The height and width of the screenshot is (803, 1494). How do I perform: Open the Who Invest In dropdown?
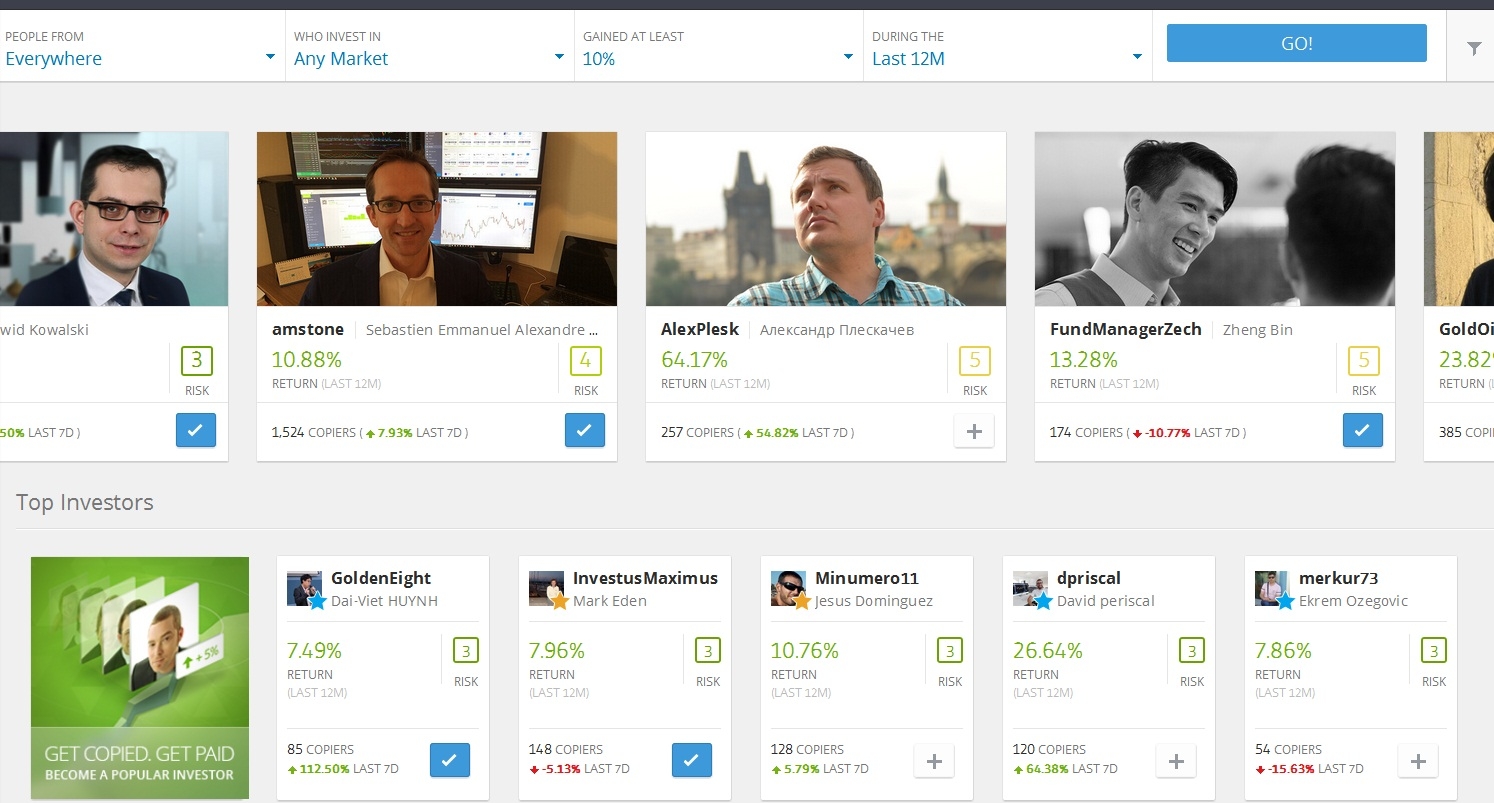click(430, 47)
